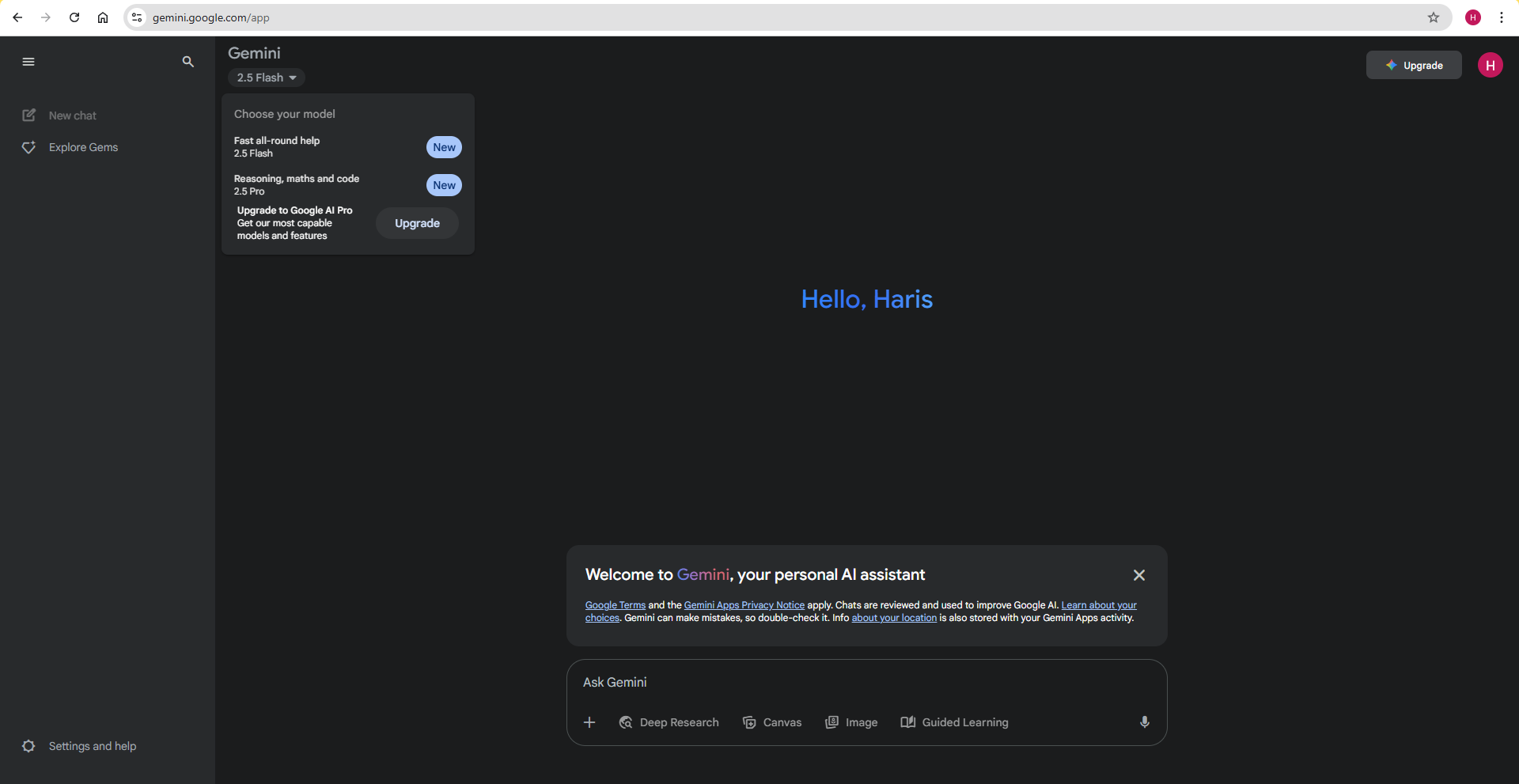Open Settings and help in the sidebar

(x=93, y=746)
